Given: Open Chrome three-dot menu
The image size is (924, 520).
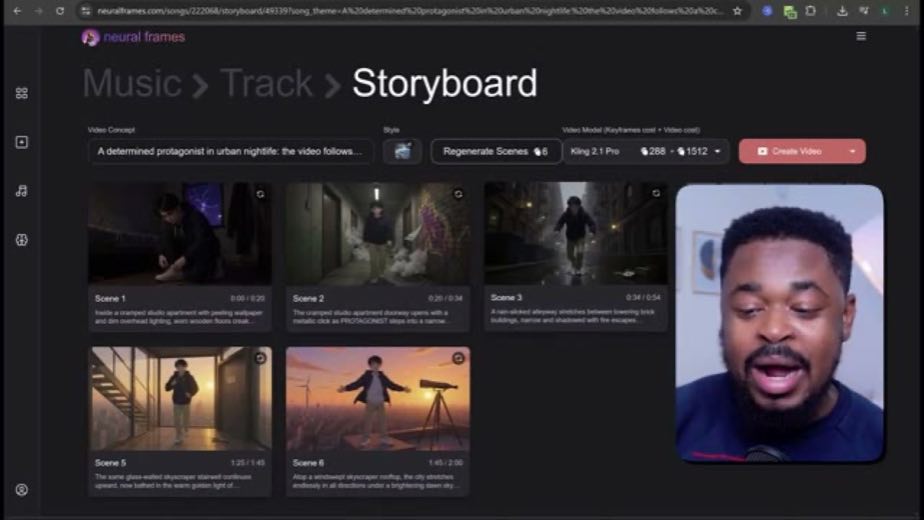Looking at the screenshot, I should [x=906, y=11].
